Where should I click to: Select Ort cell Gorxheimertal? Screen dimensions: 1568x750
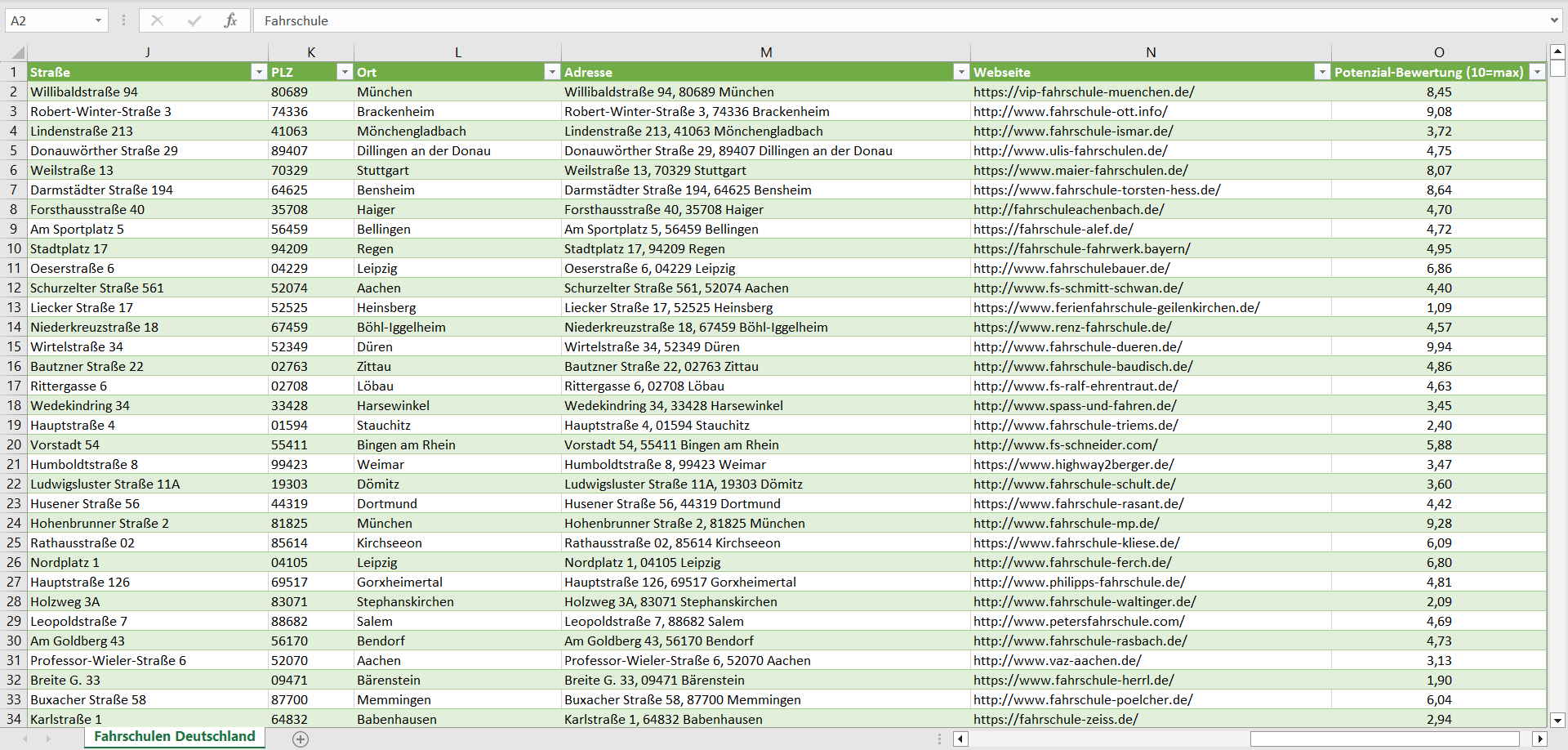[x=458, y=582]
